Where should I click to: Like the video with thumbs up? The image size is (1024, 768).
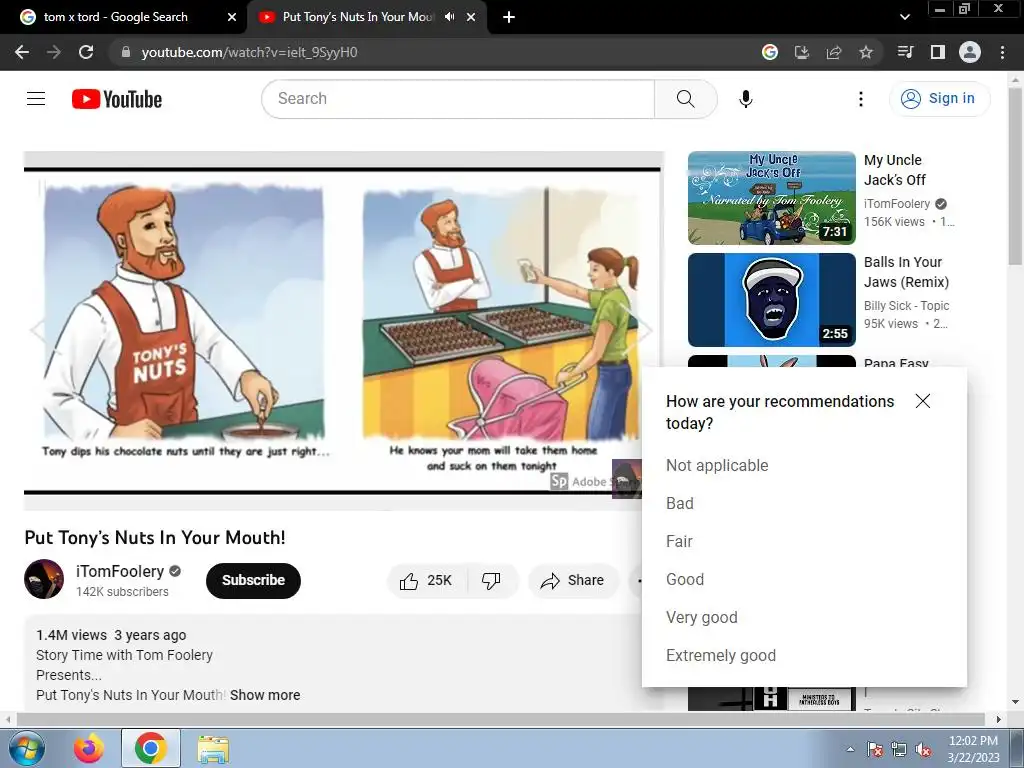426,581
